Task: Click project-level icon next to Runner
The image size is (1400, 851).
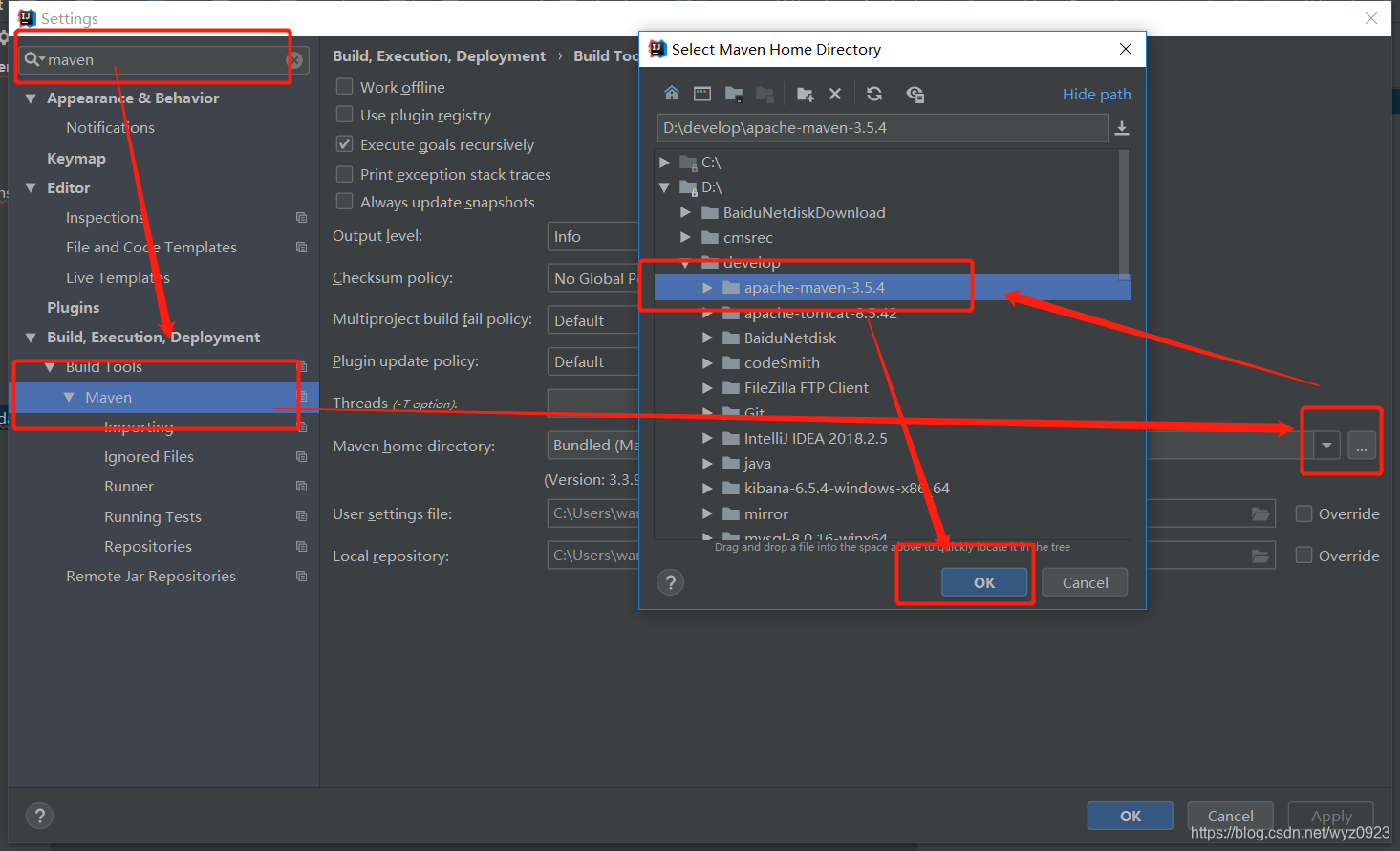Action: pos(302,487)
